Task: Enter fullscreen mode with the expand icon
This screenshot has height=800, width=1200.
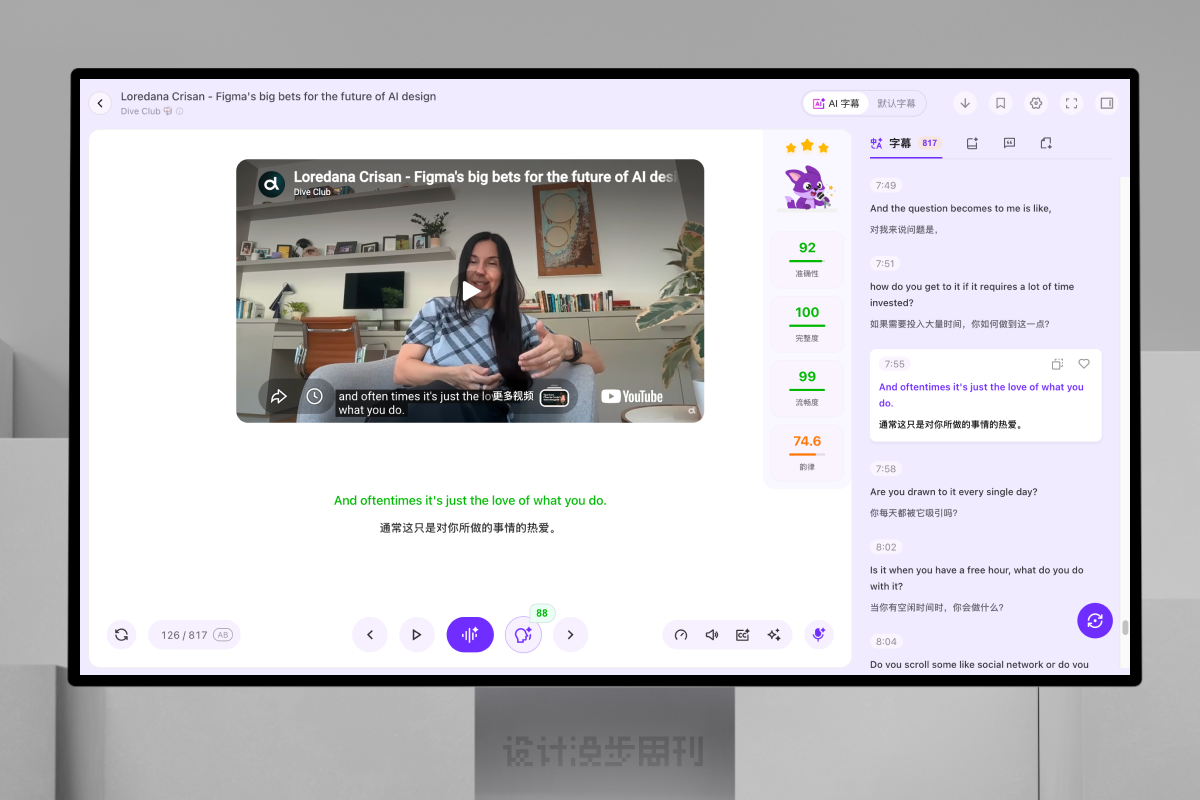Action: (1071, 103)
